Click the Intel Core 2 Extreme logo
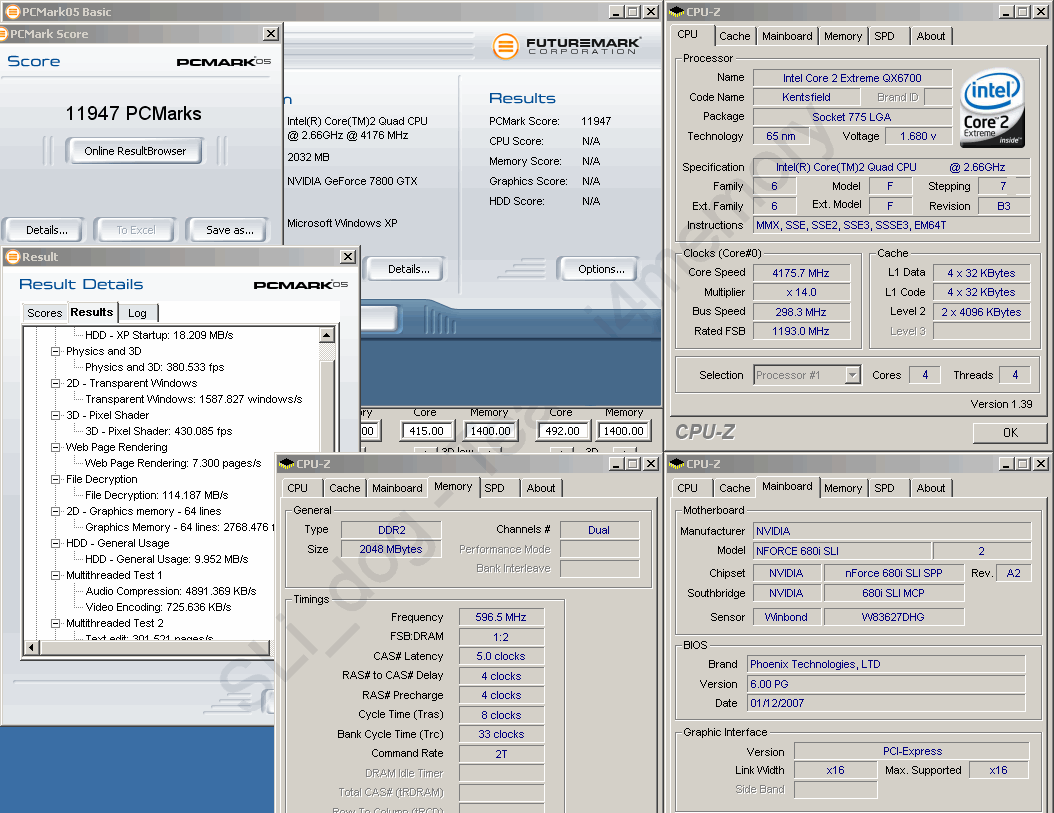 (x=992, y=109)
